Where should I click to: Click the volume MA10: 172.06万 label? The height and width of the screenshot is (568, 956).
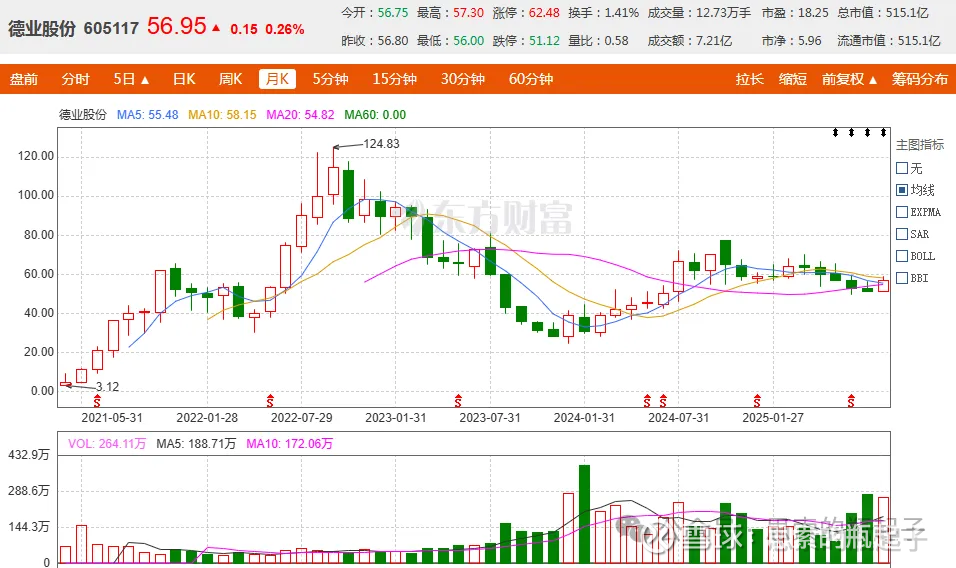coord(289,444)
